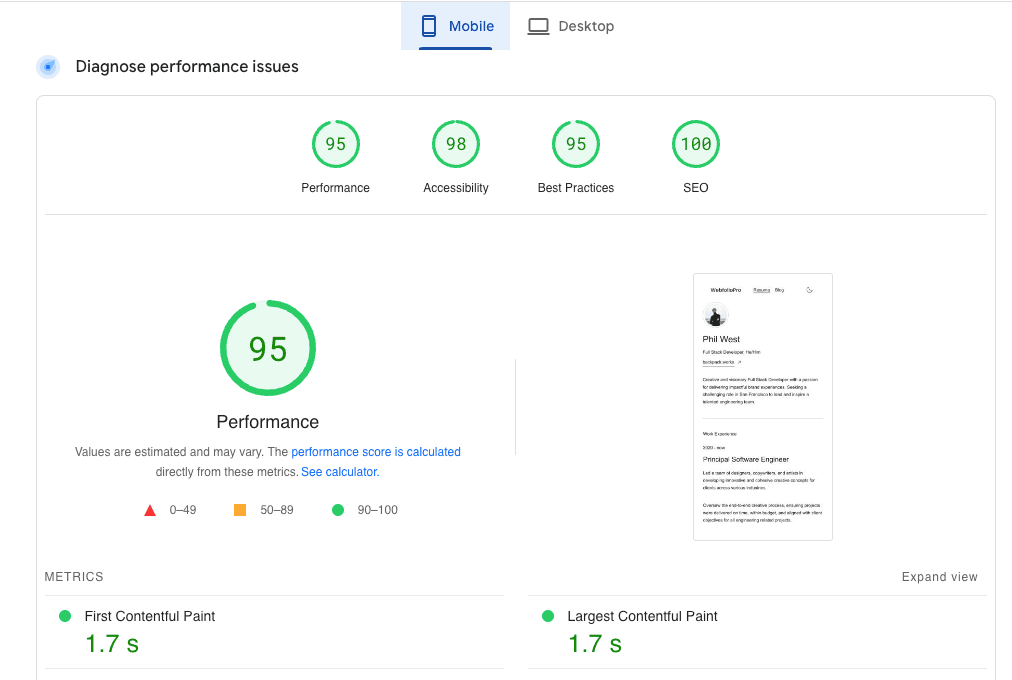Switch to the Desktop tab

(571, 26)
